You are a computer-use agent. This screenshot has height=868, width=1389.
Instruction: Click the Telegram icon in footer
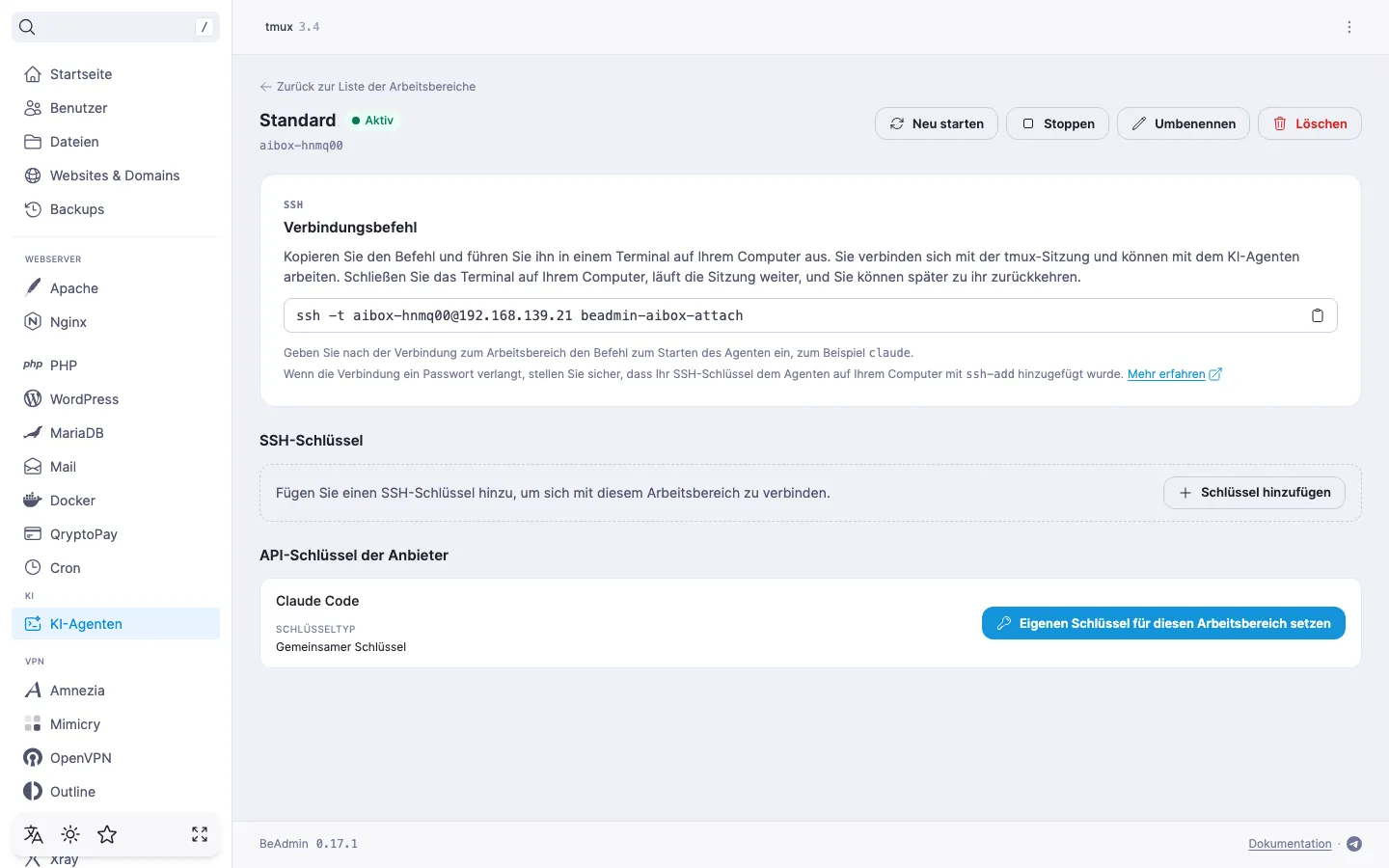(x=1354, y=844)
